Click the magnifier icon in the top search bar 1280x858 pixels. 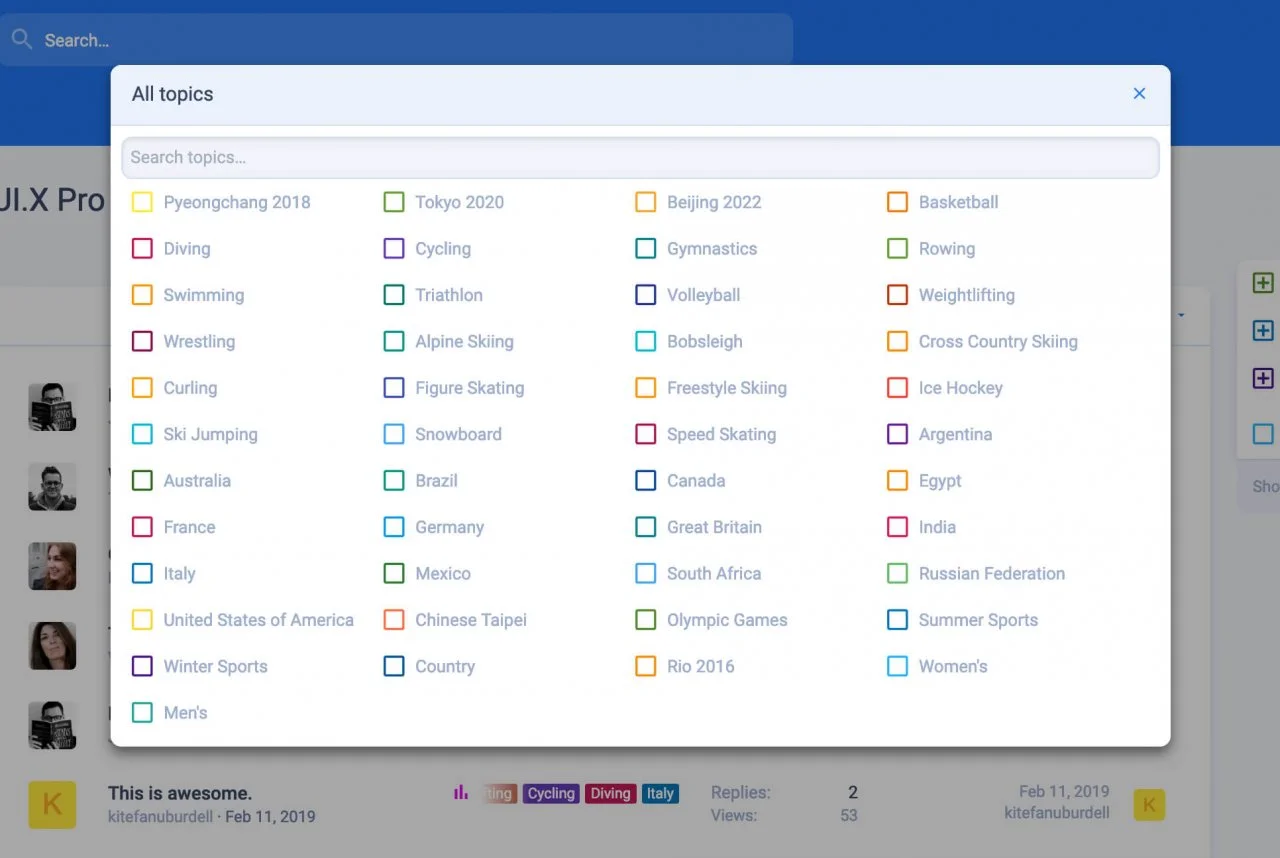click(22, 40)
